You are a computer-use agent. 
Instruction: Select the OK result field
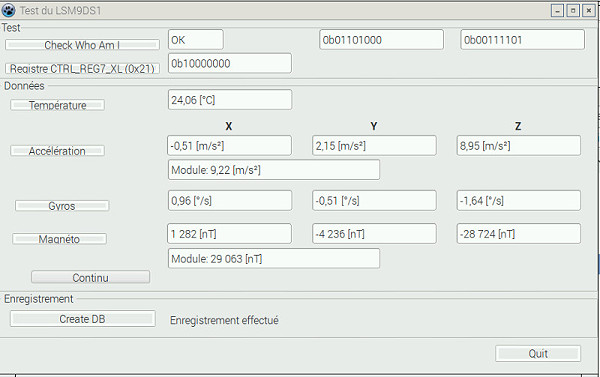pos(196,39)
